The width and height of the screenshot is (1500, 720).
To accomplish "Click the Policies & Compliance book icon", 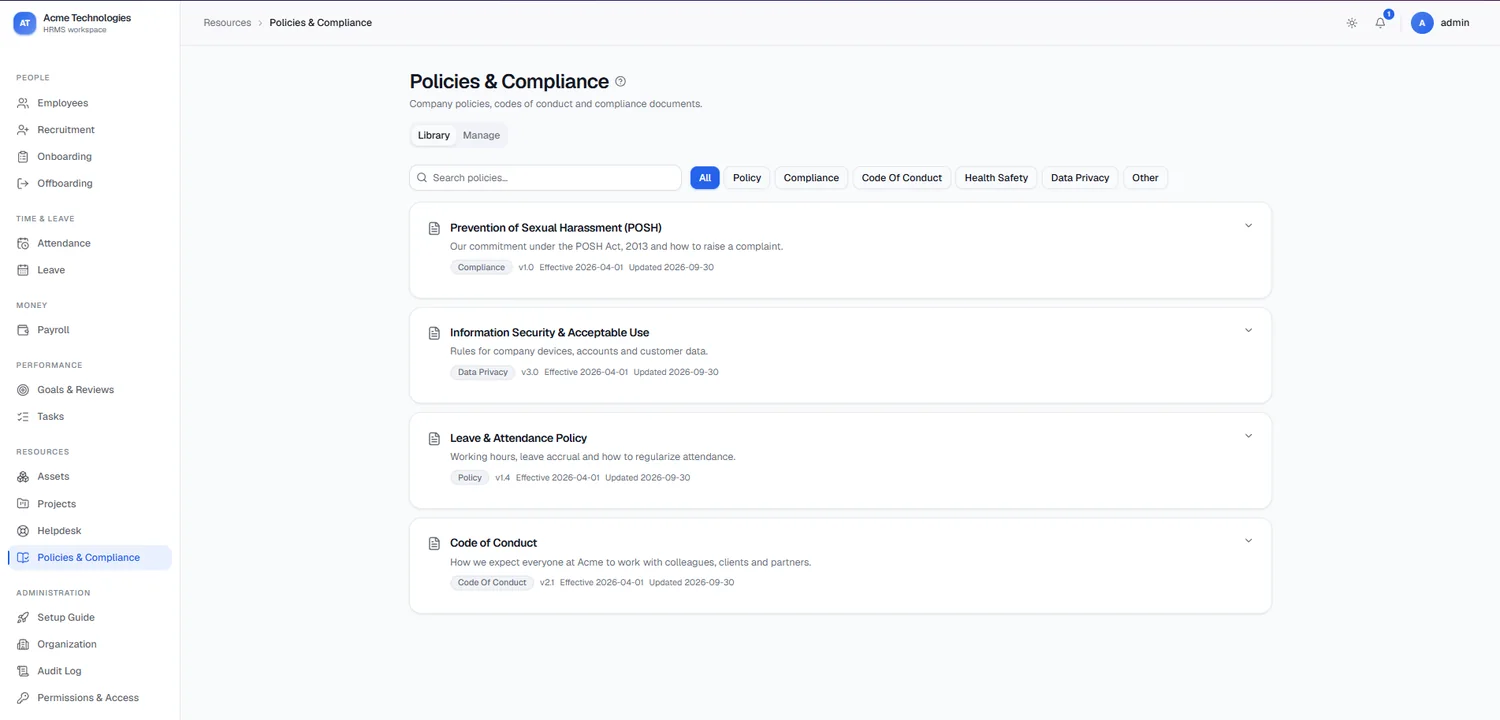I will click(x=23, y=557).
